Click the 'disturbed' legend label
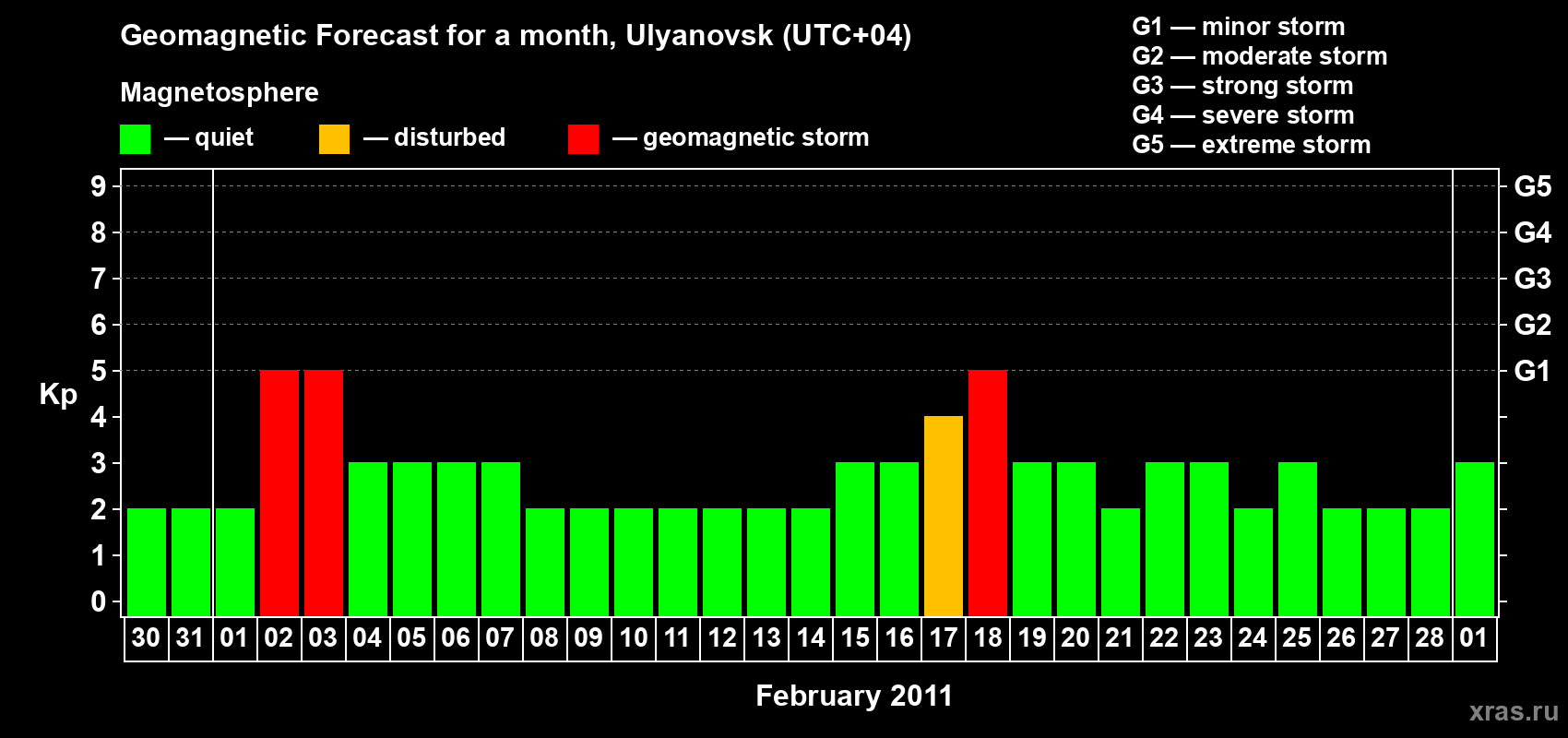The width and height of the screenshot is (1568, 738). (449, 137)
